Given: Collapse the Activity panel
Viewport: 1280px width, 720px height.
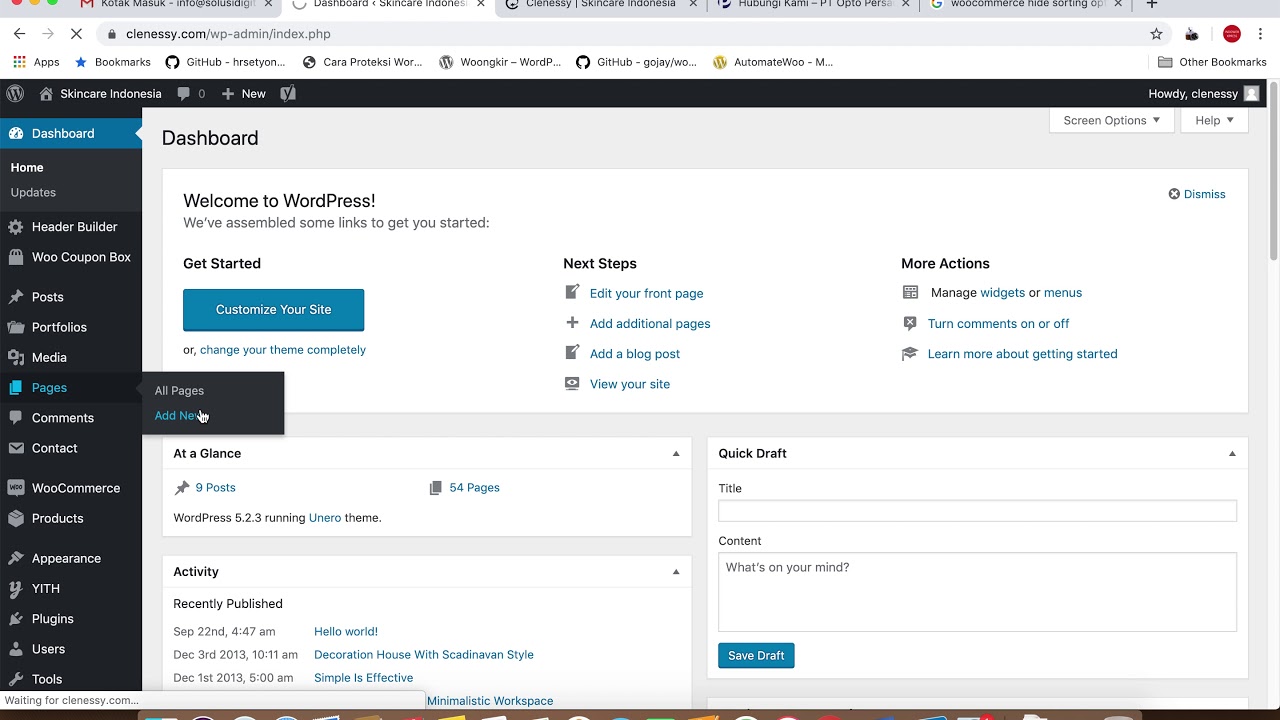Looking at the screenshot, I should coord(676,572).
